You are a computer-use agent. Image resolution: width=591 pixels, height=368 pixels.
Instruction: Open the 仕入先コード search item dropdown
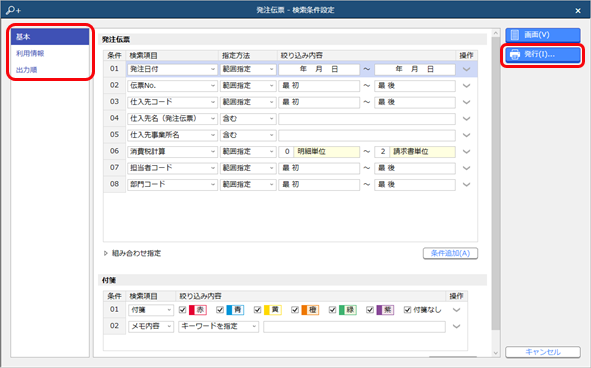(172, 102)
